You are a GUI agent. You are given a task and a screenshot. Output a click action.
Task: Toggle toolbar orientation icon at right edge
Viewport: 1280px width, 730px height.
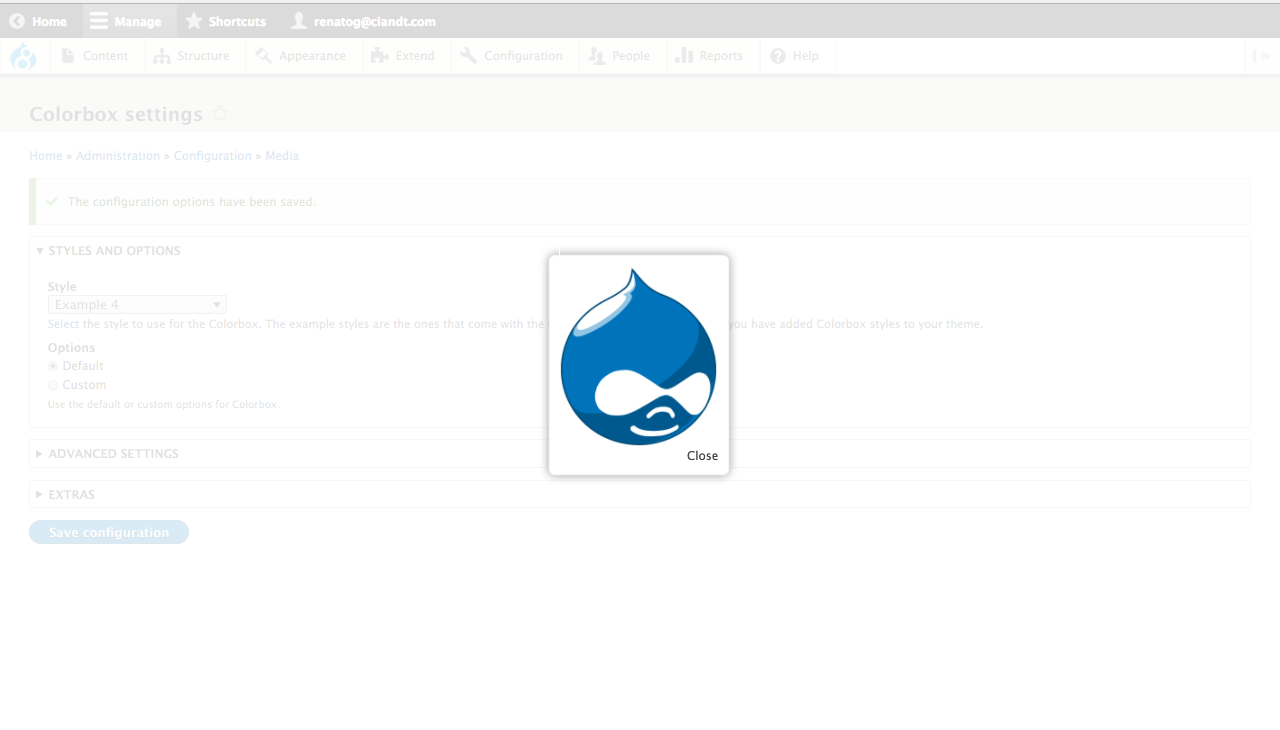1261,56
